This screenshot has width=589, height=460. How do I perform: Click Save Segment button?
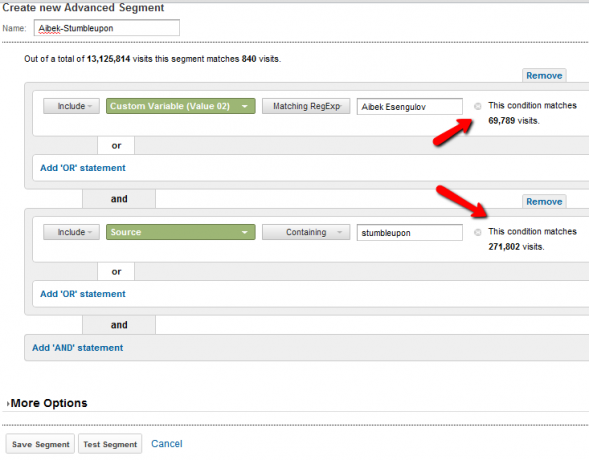pos(41,444)
